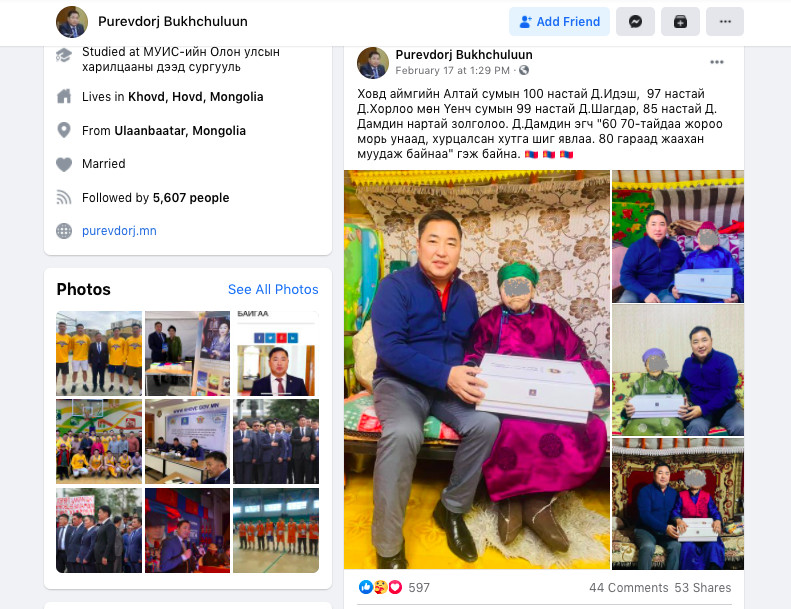Open the Messenger chat icon button
This screenshot has width=791, height=609.
[635, 22]
